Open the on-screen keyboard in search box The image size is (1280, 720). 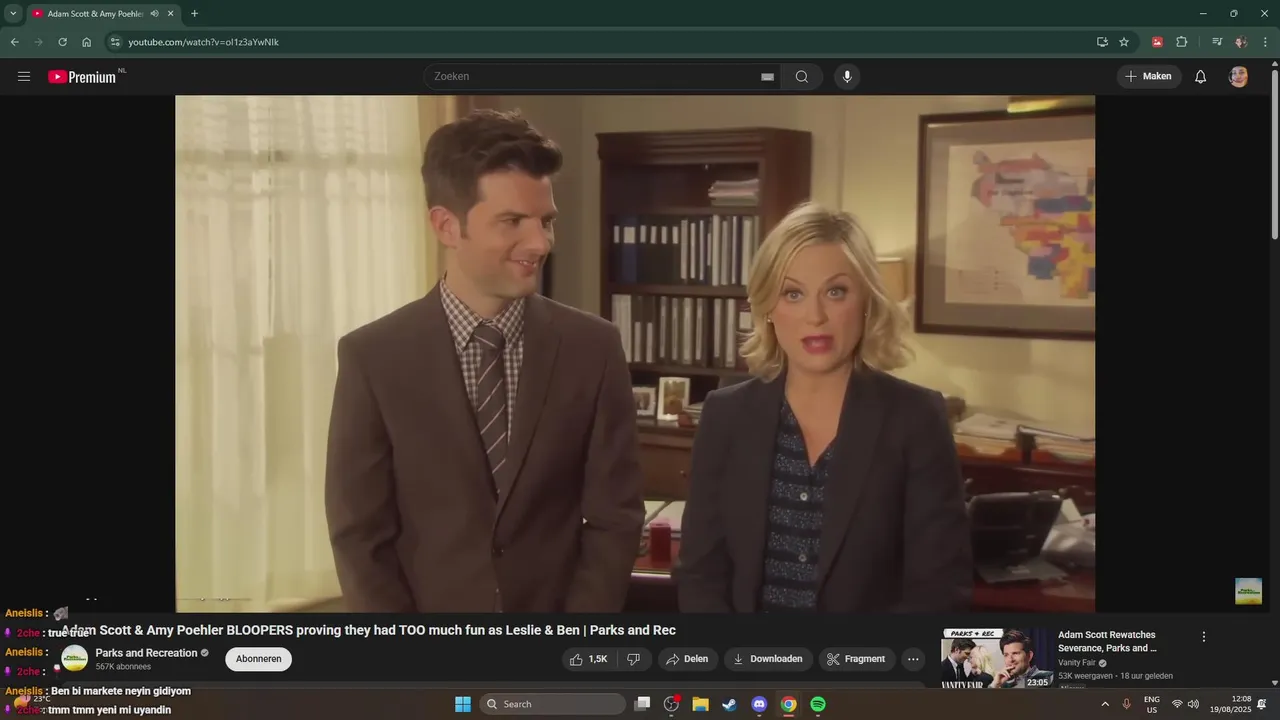tap(767, 77)
